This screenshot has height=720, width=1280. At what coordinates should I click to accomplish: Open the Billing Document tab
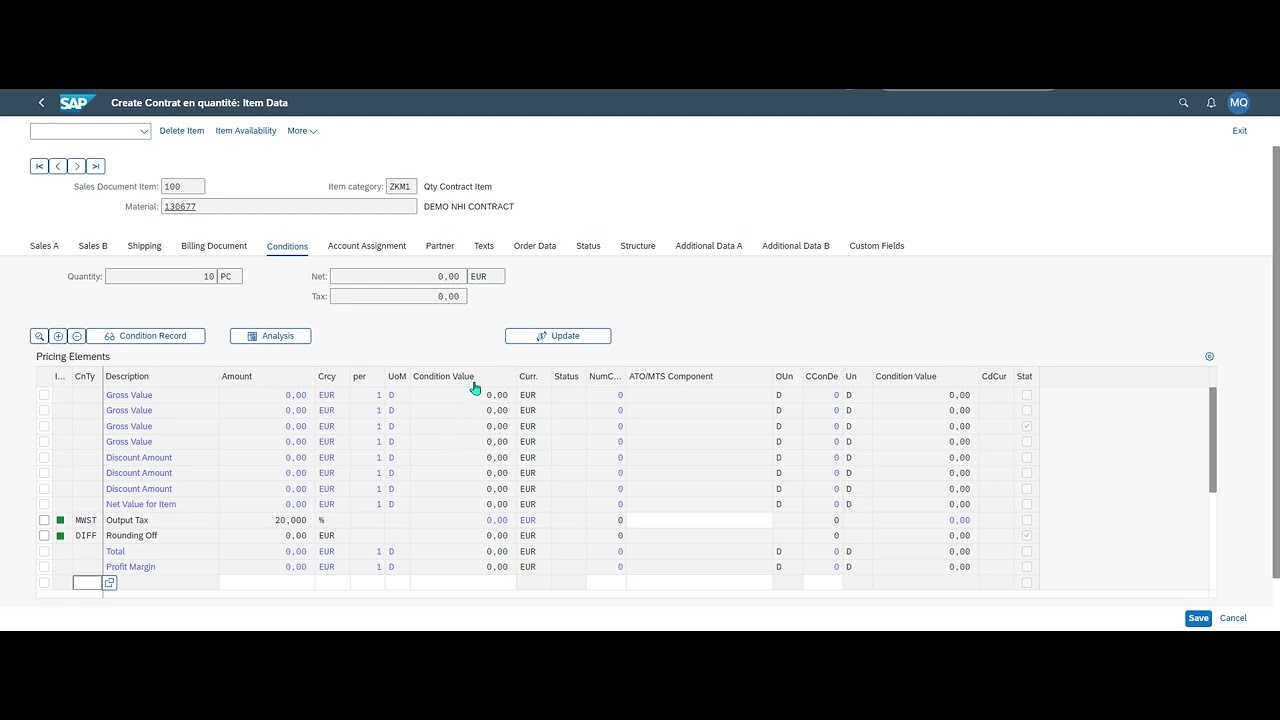(x=214, y=246)
